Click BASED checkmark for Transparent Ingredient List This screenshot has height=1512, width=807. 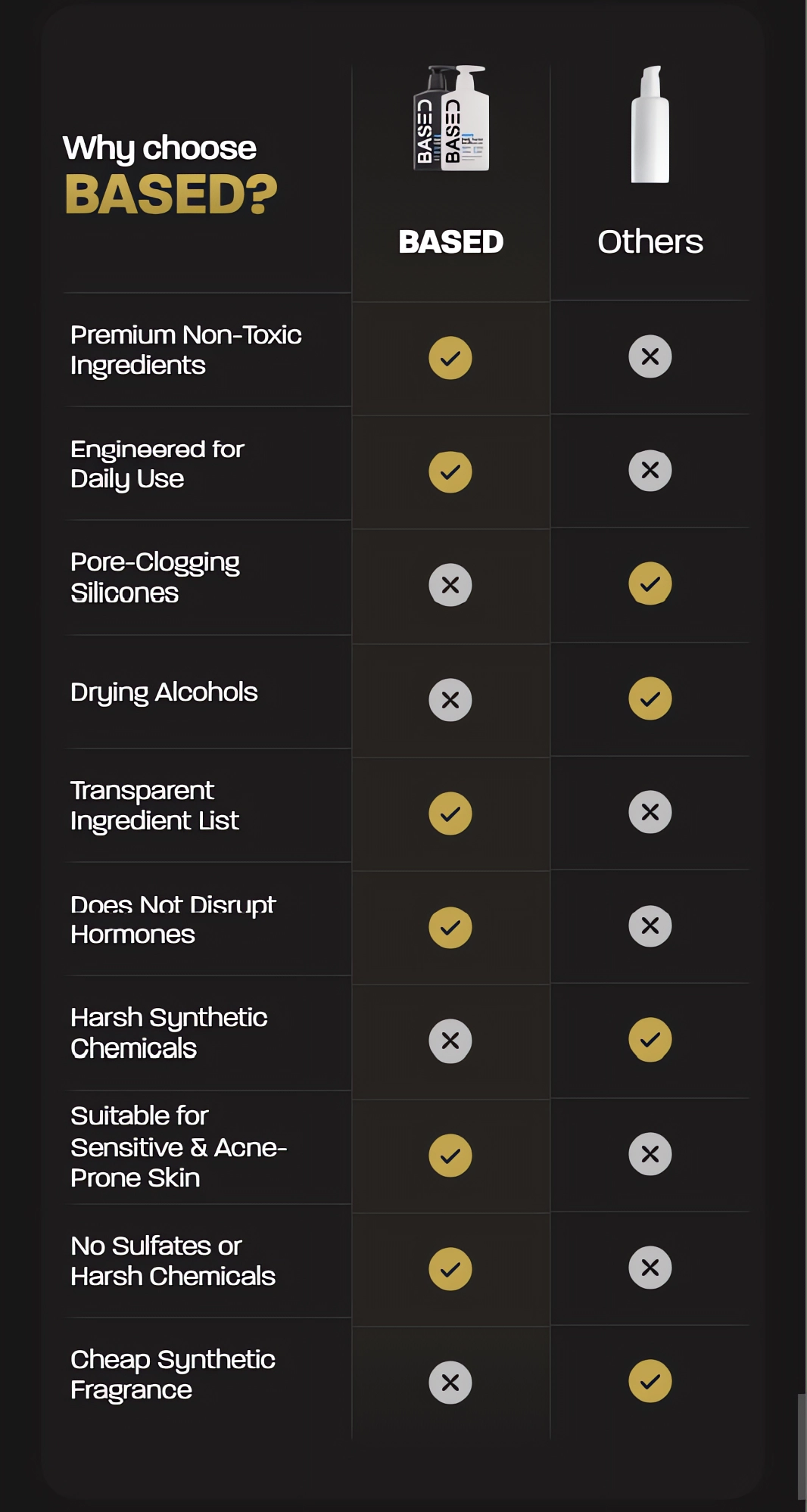click(450, 814)
